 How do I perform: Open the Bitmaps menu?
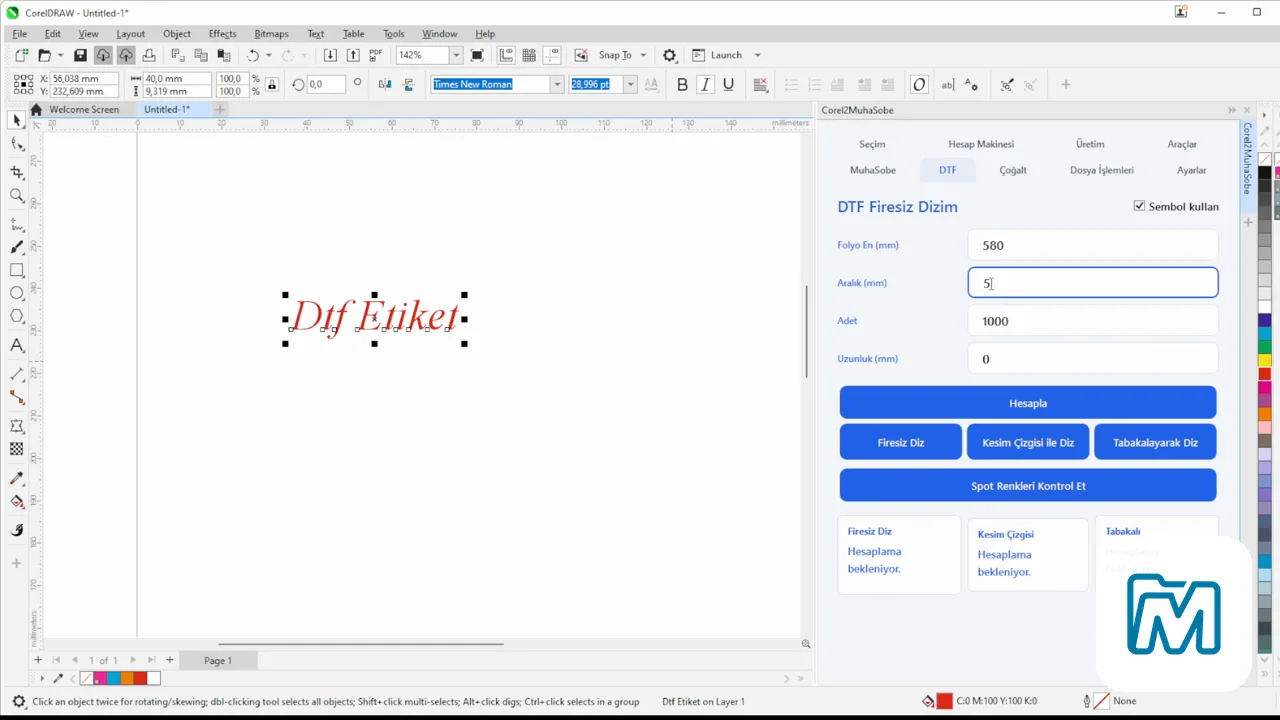point(271,33)
